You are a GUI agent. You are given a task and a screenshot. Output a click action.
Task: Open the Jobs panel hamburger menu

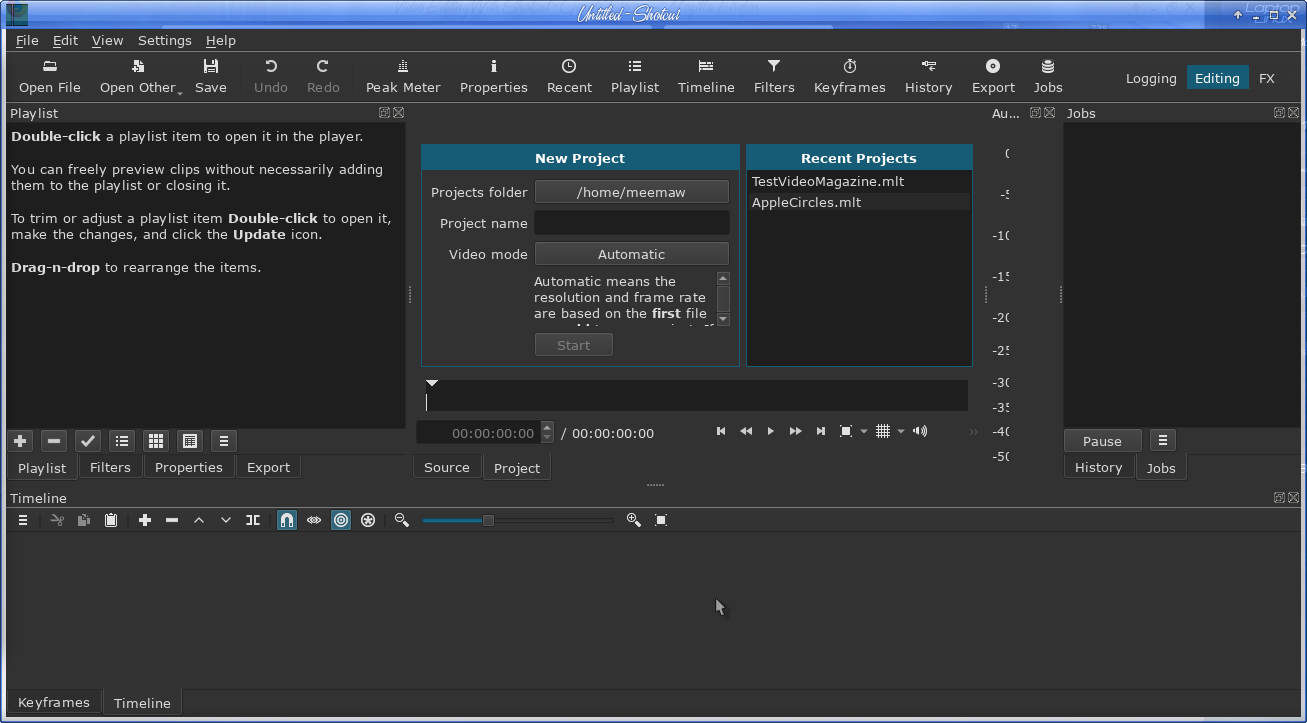1162,441
